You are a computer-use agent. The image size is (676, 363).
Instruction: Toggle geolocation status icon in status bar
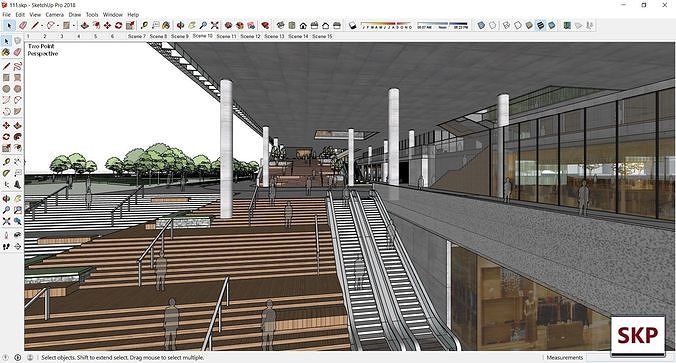tap(6, 357)
